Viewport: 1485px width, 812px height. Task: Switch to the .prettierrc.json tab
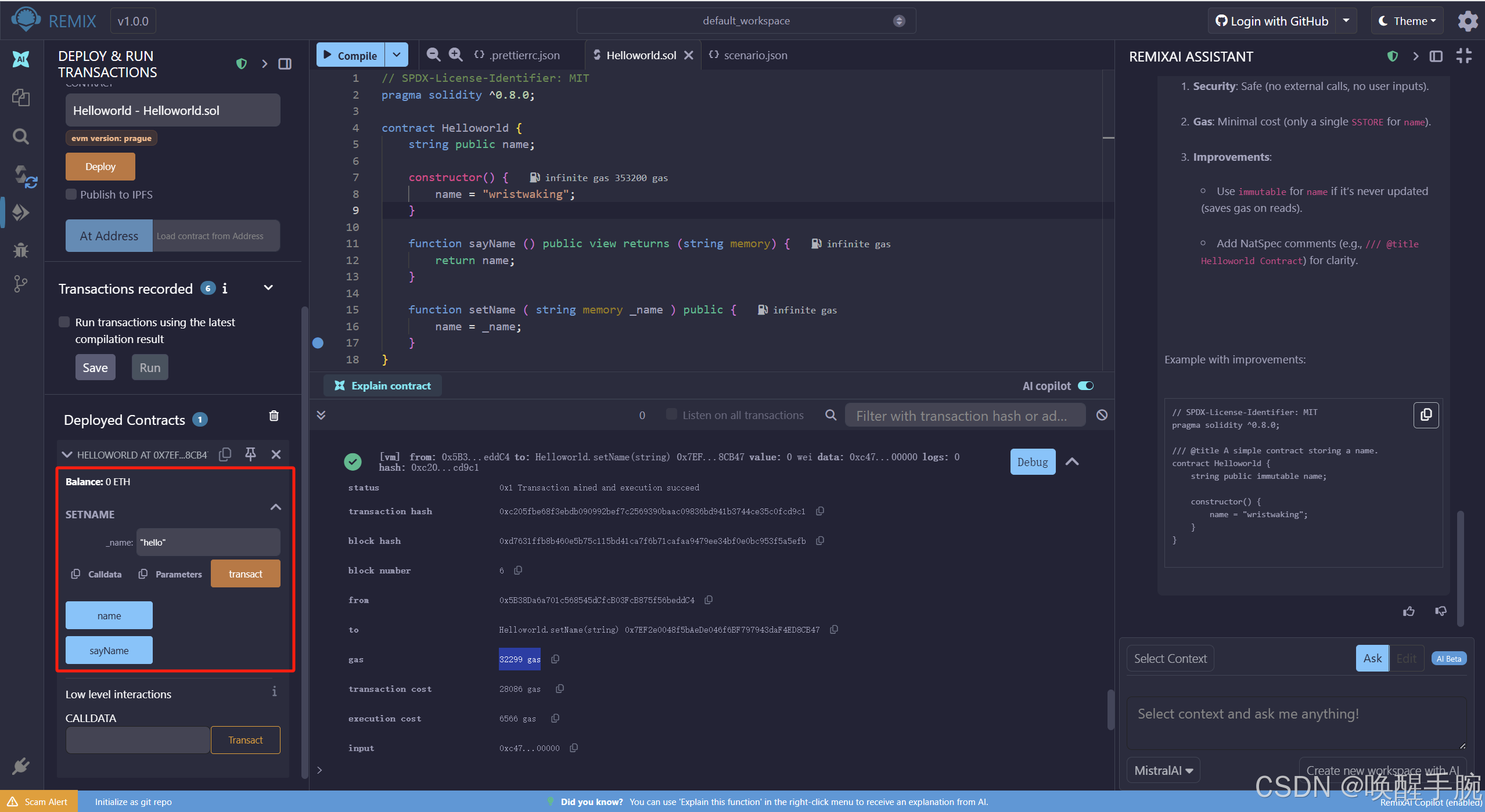[524, 55]
